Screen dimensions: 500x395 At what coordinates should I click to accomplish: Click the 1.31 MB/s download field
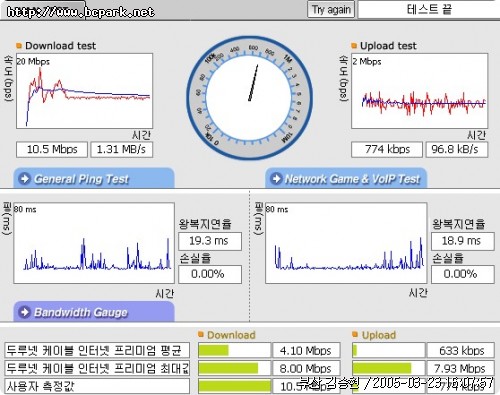point(122,149)
